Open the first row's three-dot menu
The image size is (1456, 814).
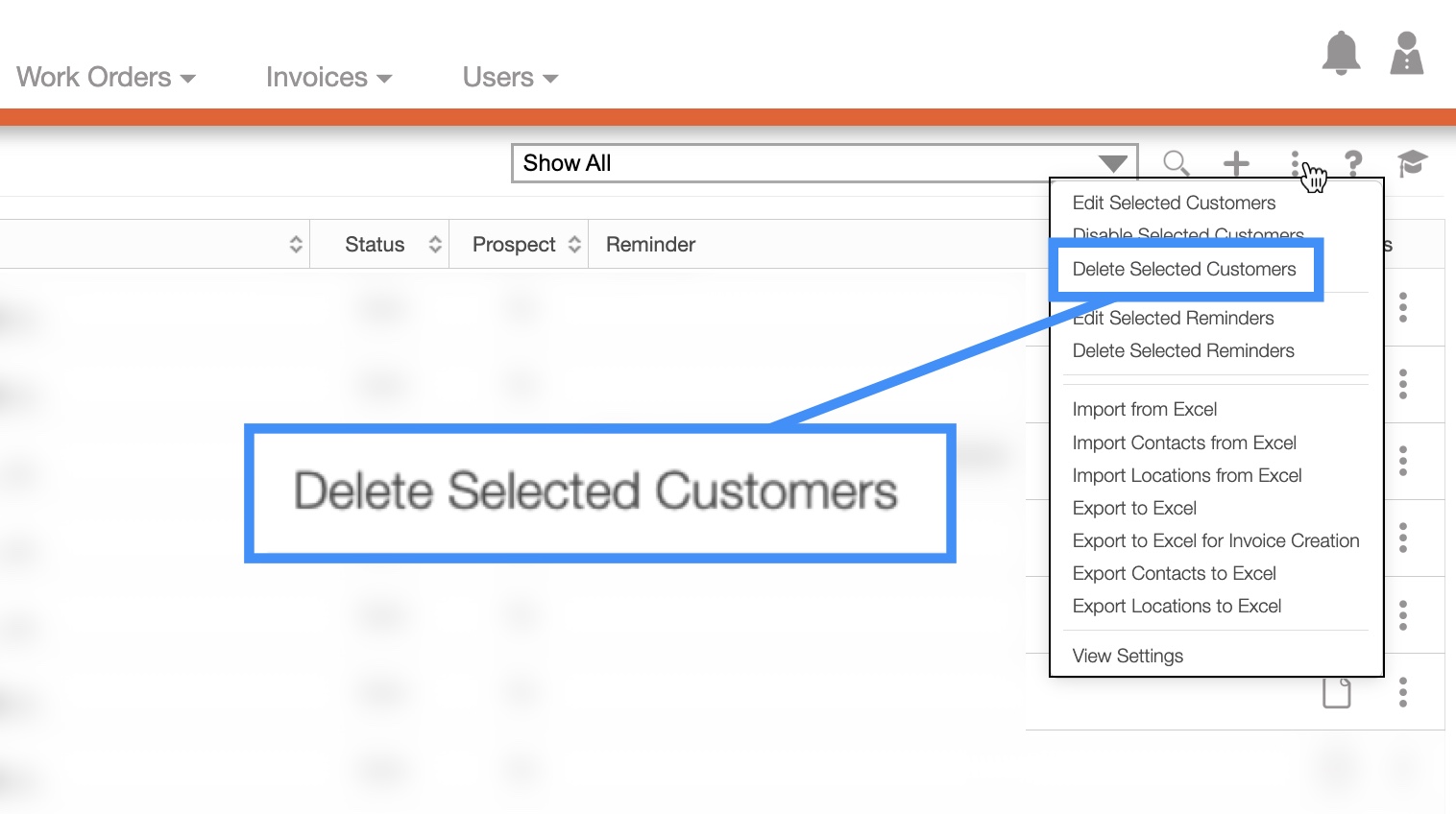(x=1403, y=307)
